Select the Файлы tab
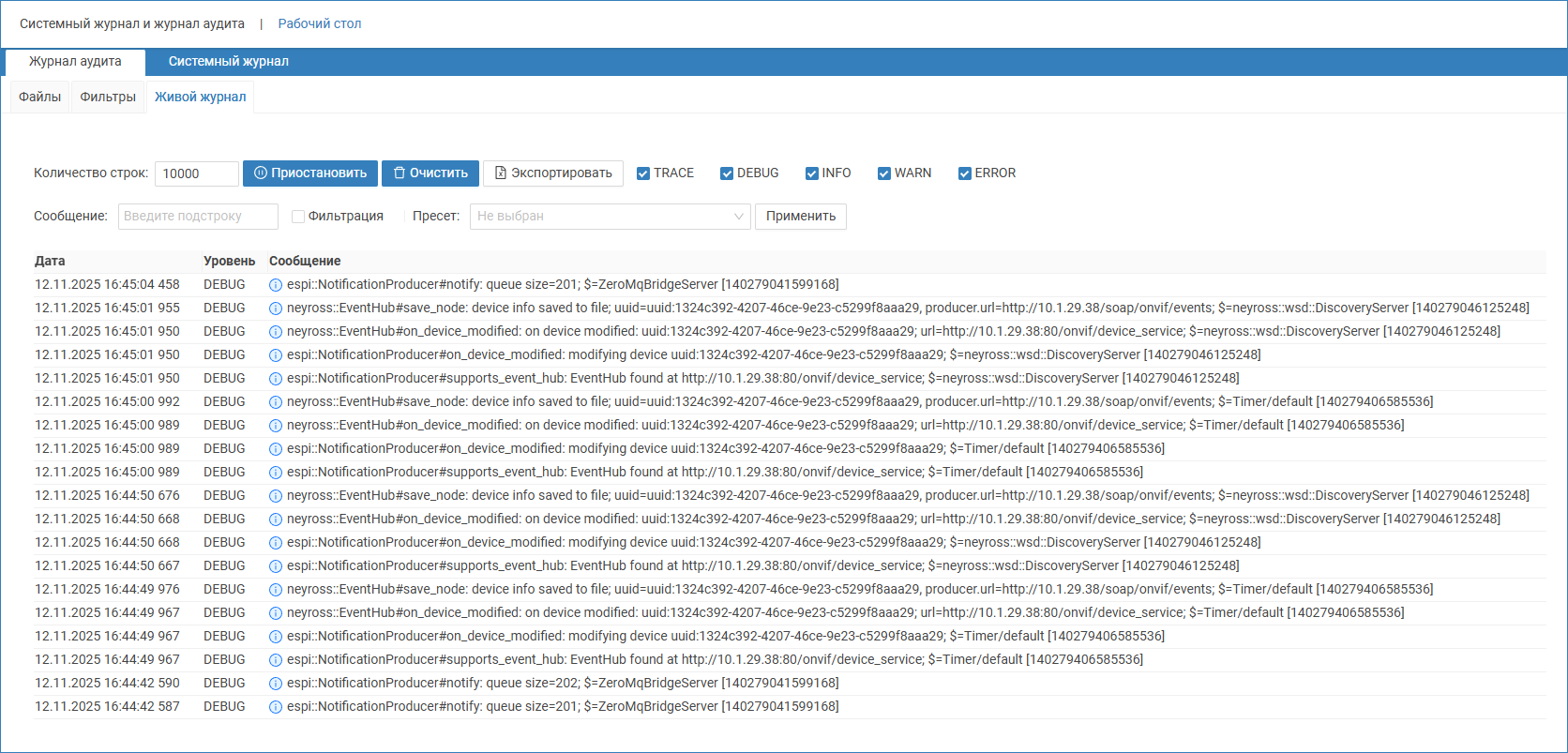Viewport: 1568px width, 753px height. coord(39,98)
